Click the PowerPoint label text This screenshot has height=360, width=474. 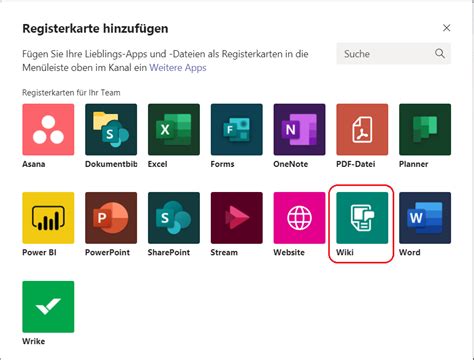tap(107, 252)
